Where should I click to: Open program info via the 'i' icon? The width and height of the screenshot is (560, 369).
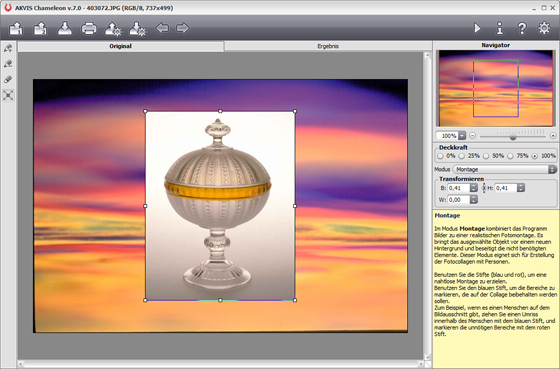click(x=500, y=28)
